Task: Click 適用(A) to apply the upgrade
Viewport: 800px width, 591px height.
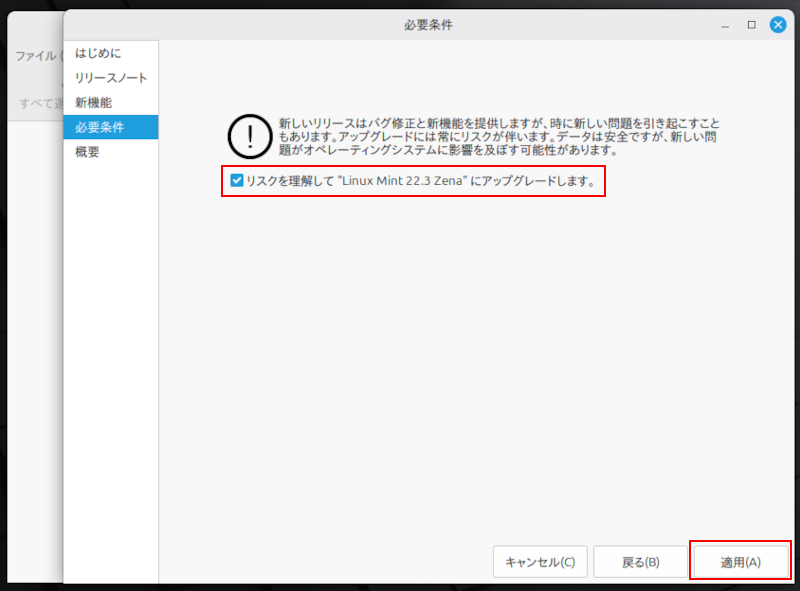Action: [740, 562]
